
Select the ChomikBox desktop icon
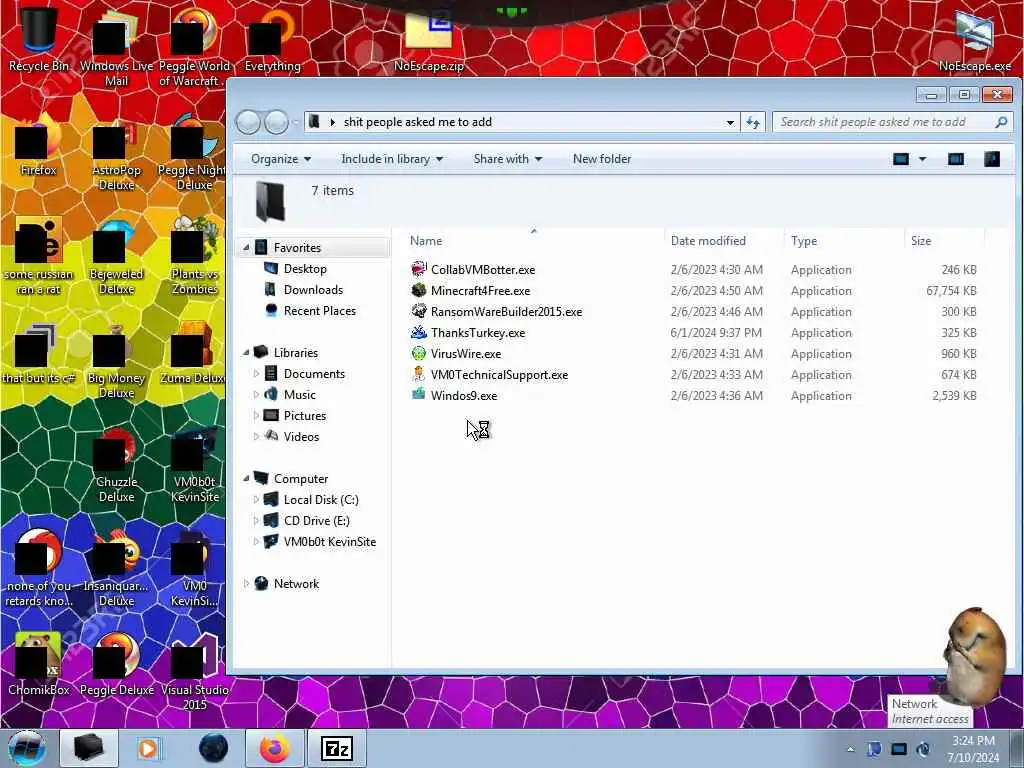tap(39, 663)
